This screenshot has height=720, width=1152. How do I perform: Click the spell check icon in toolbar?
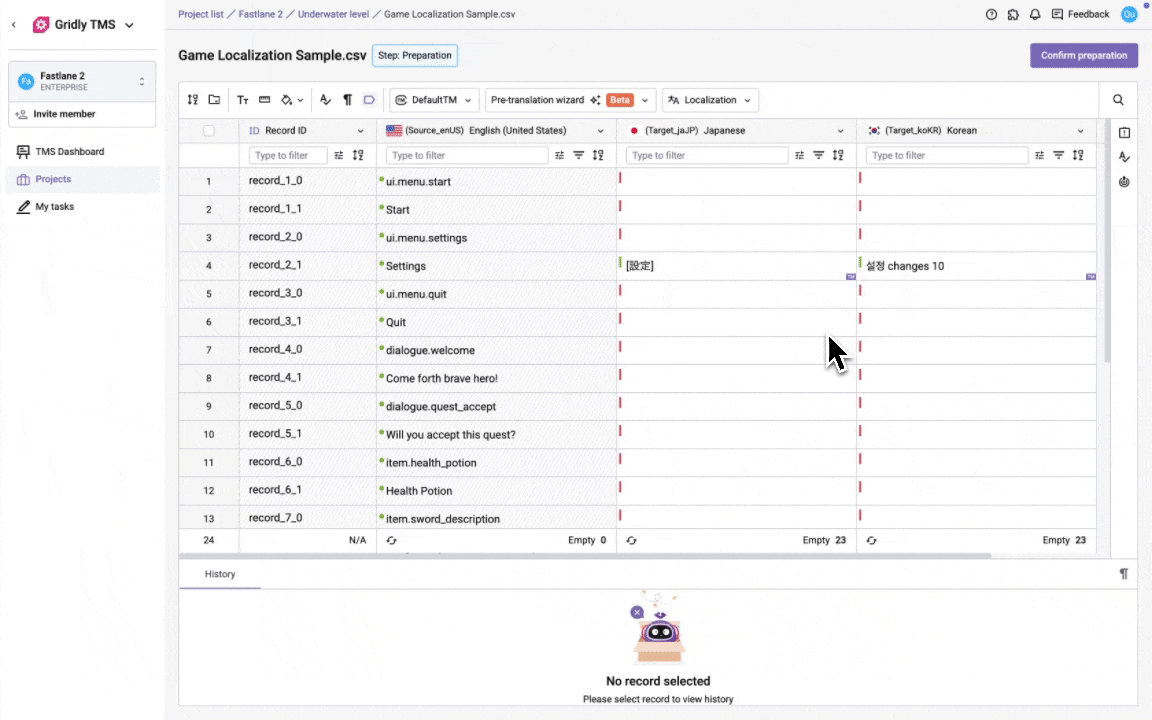pos(325,100)
